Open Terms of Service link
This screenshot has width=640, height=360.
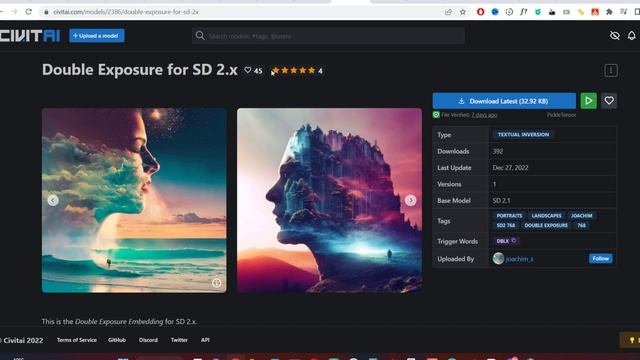(77, 340)
